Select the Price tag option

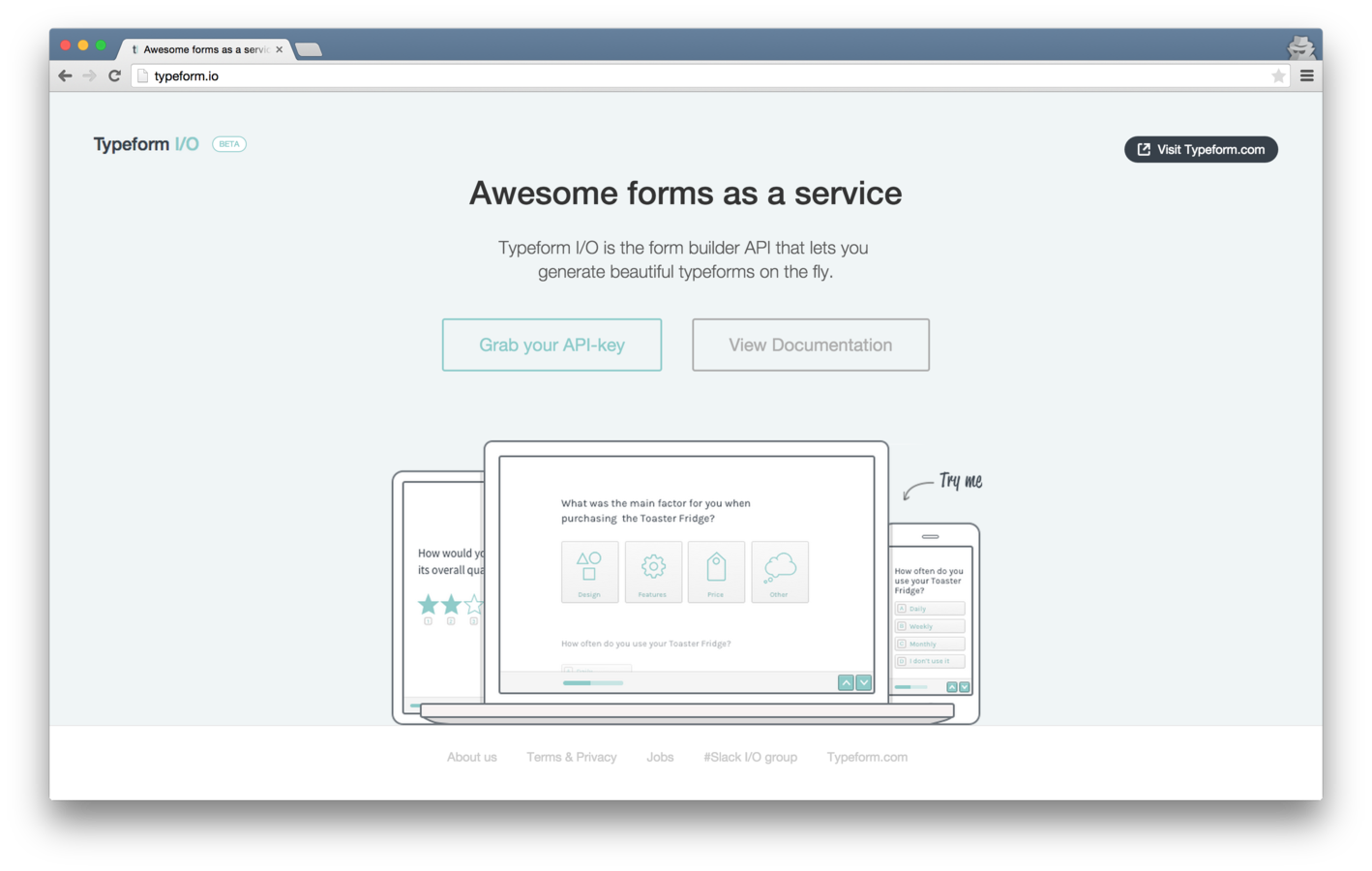tap(716, 572)
